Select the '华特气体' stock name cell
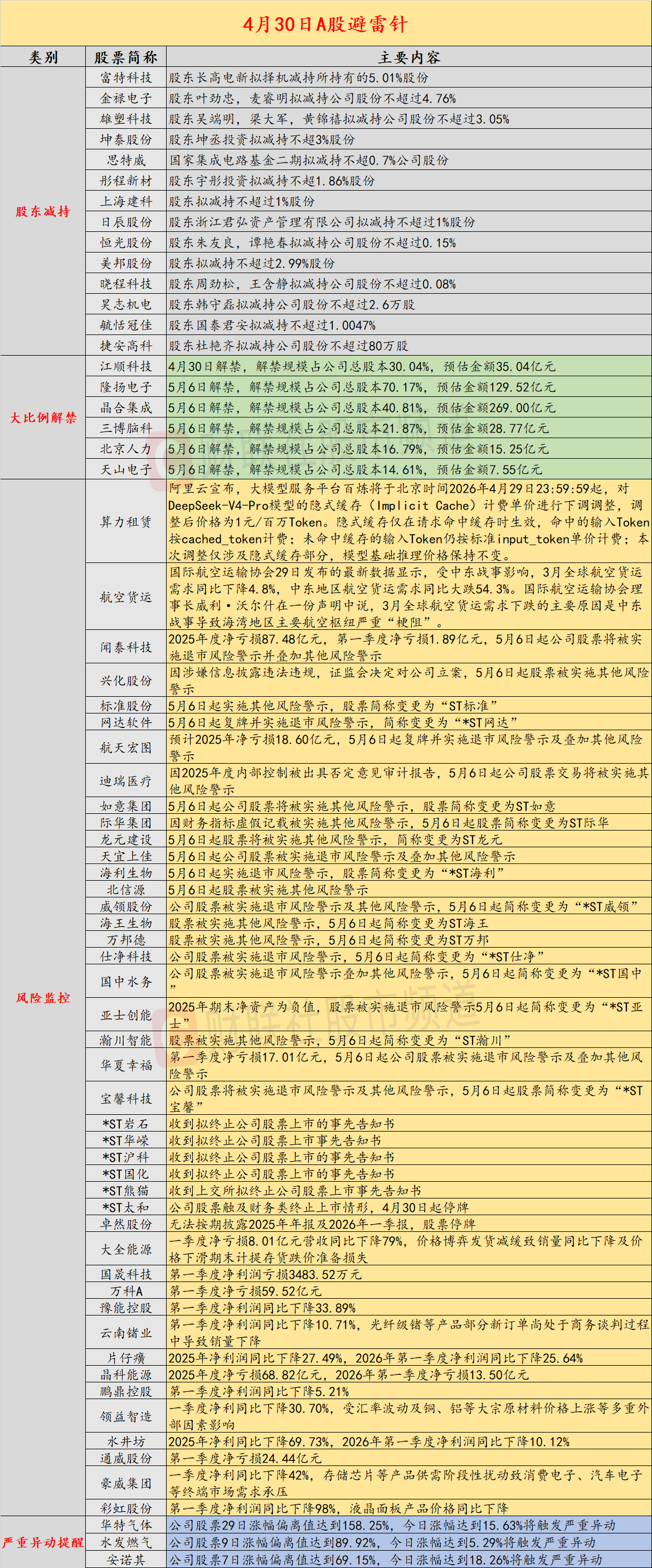Screen dimensions: 652x1568 tap(125, 1526)
